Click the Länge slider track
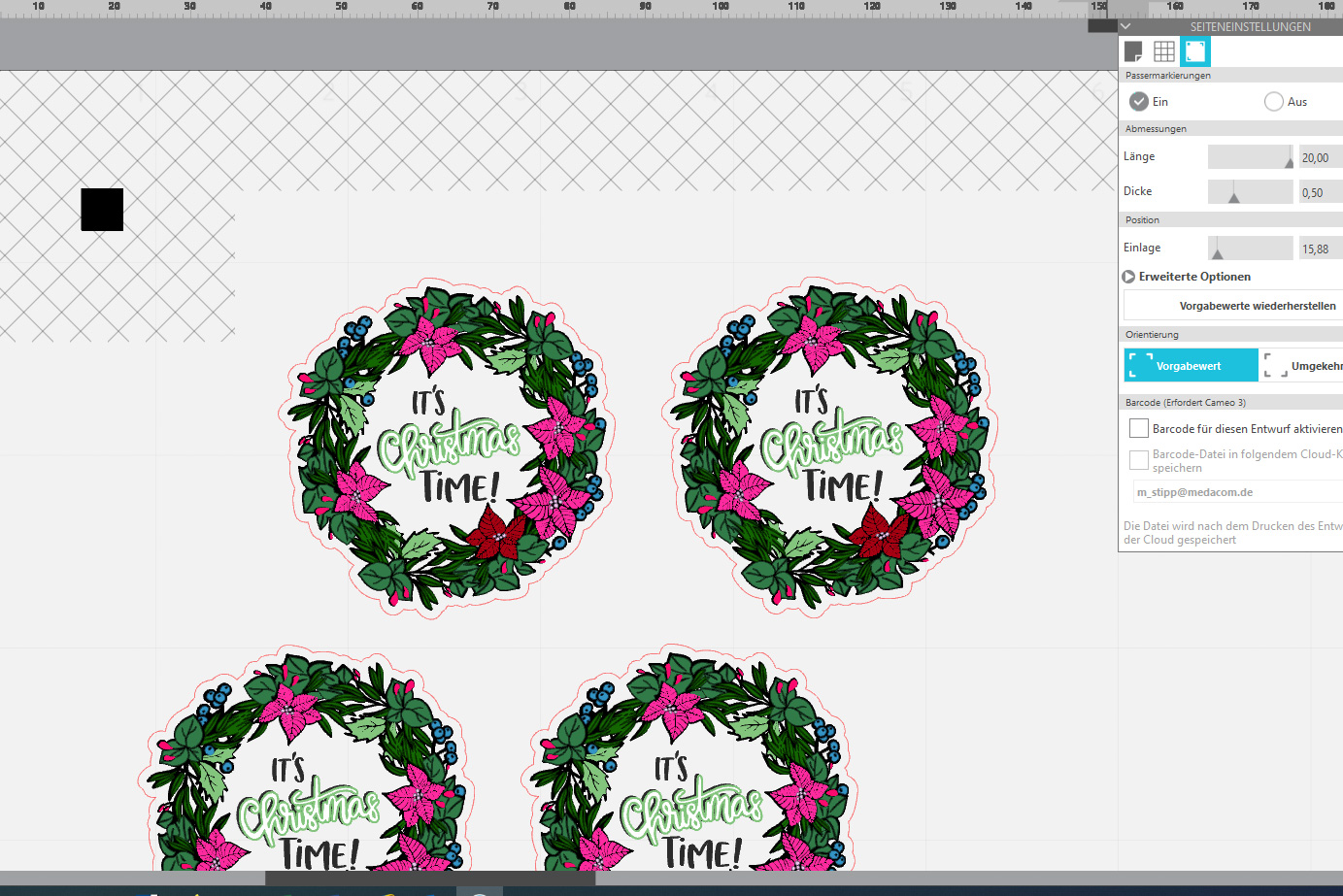Image resolution: width=1343 pixels, height=896 pixels. click(1250, 157)
